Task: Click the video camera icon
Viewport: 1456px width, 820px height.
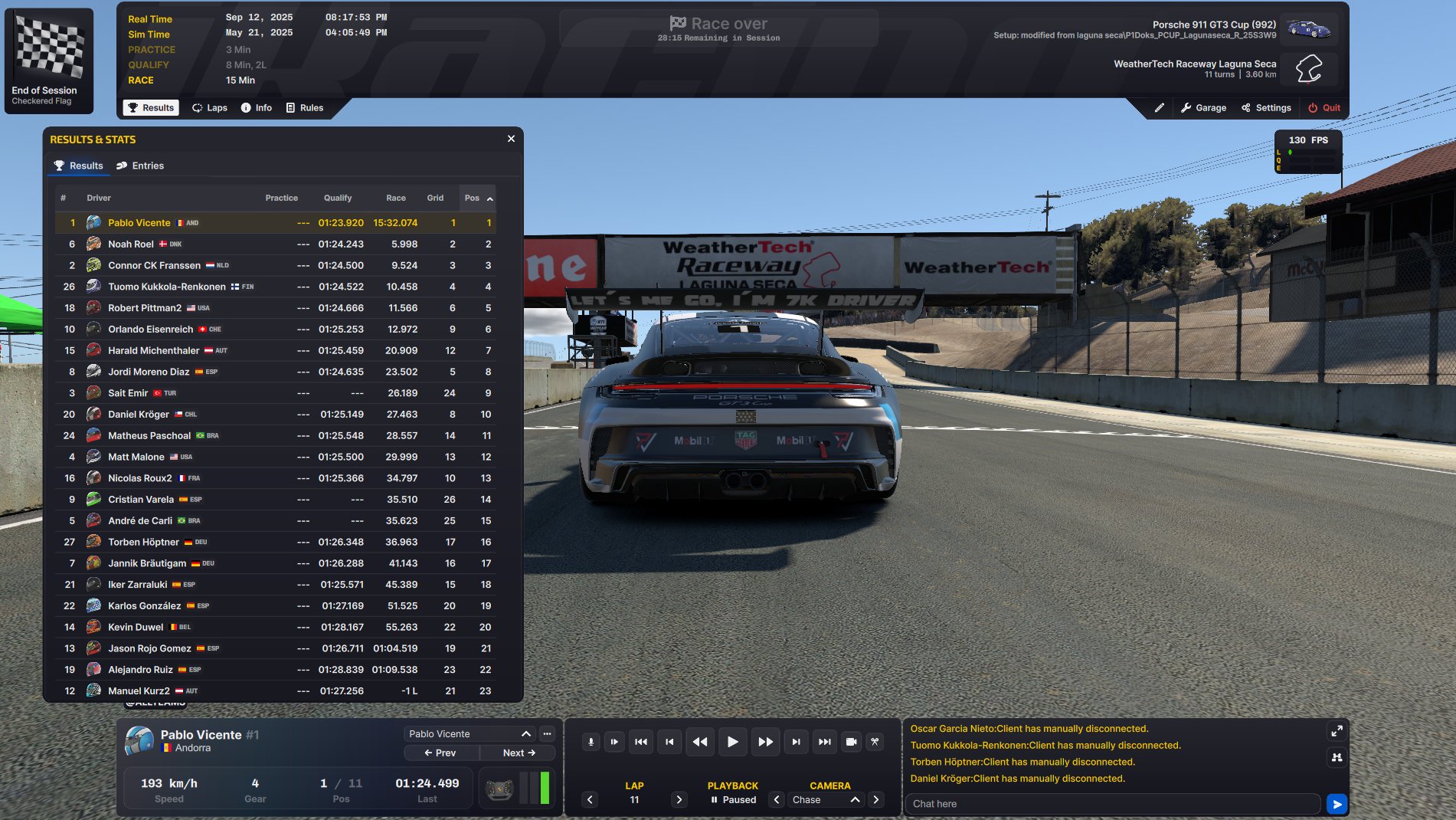Action: [851, 742]
